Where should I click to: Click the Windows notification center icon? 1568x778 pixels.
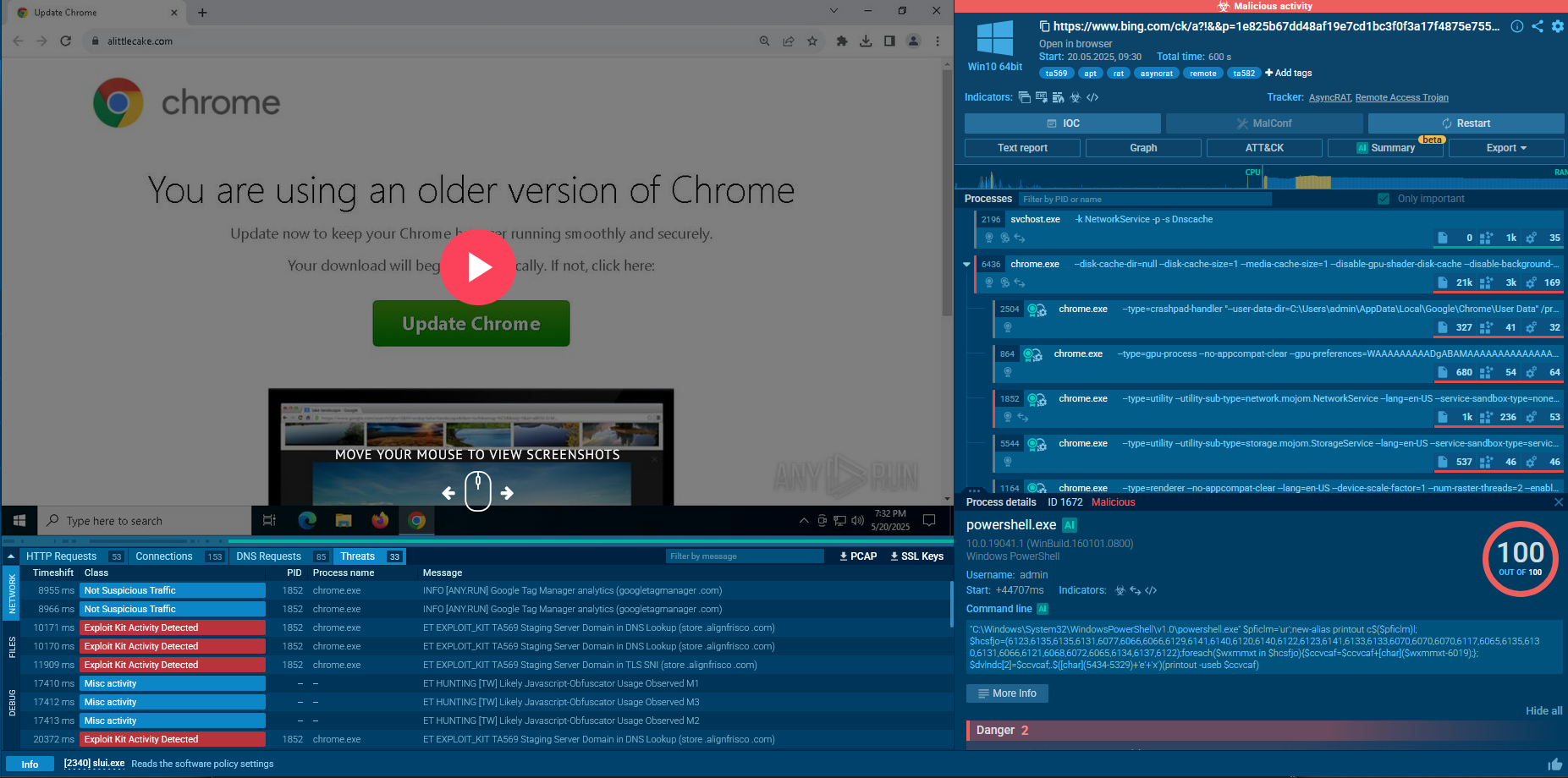(929, 520)
